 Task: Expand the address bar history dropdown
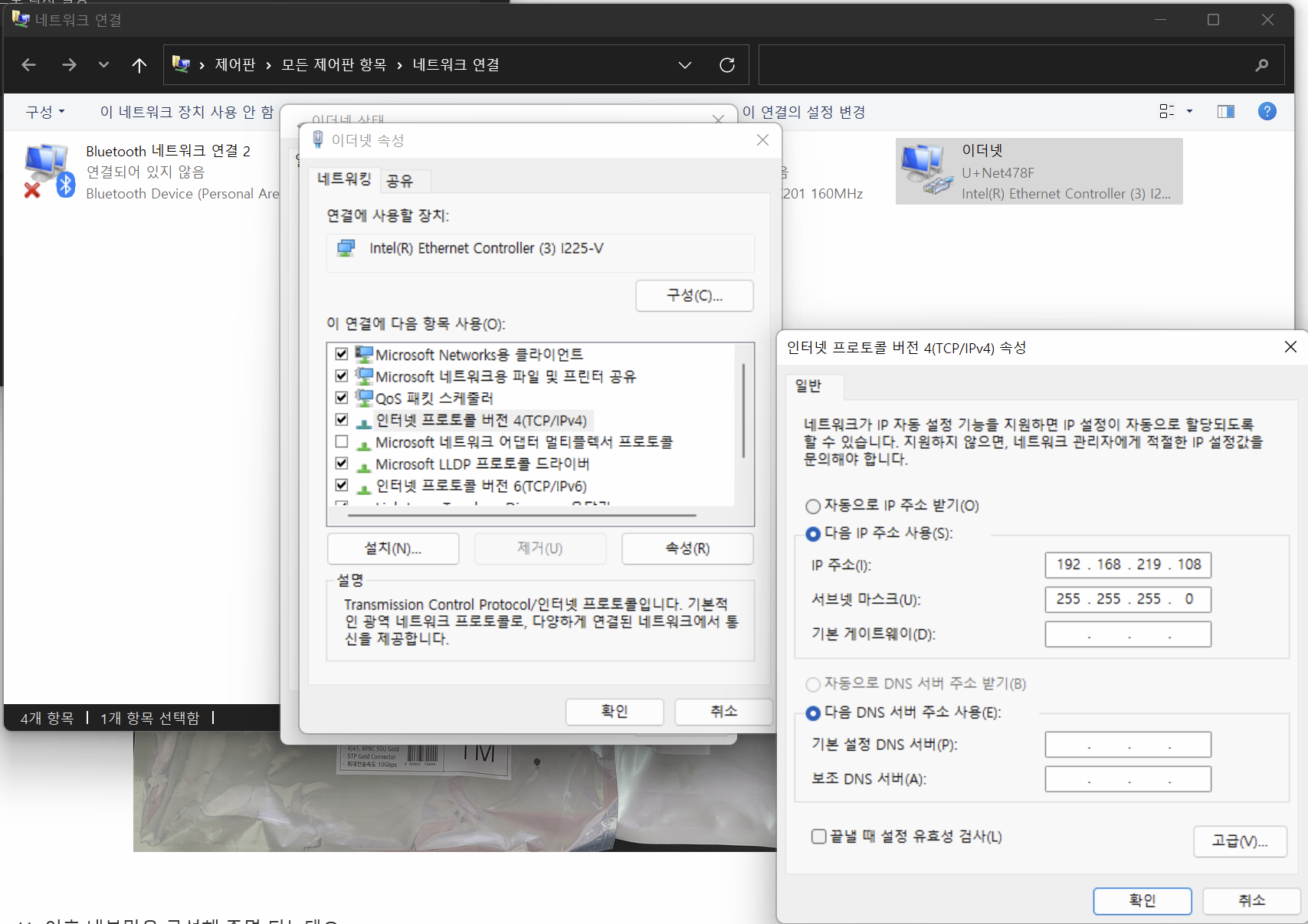coord(685,65)
